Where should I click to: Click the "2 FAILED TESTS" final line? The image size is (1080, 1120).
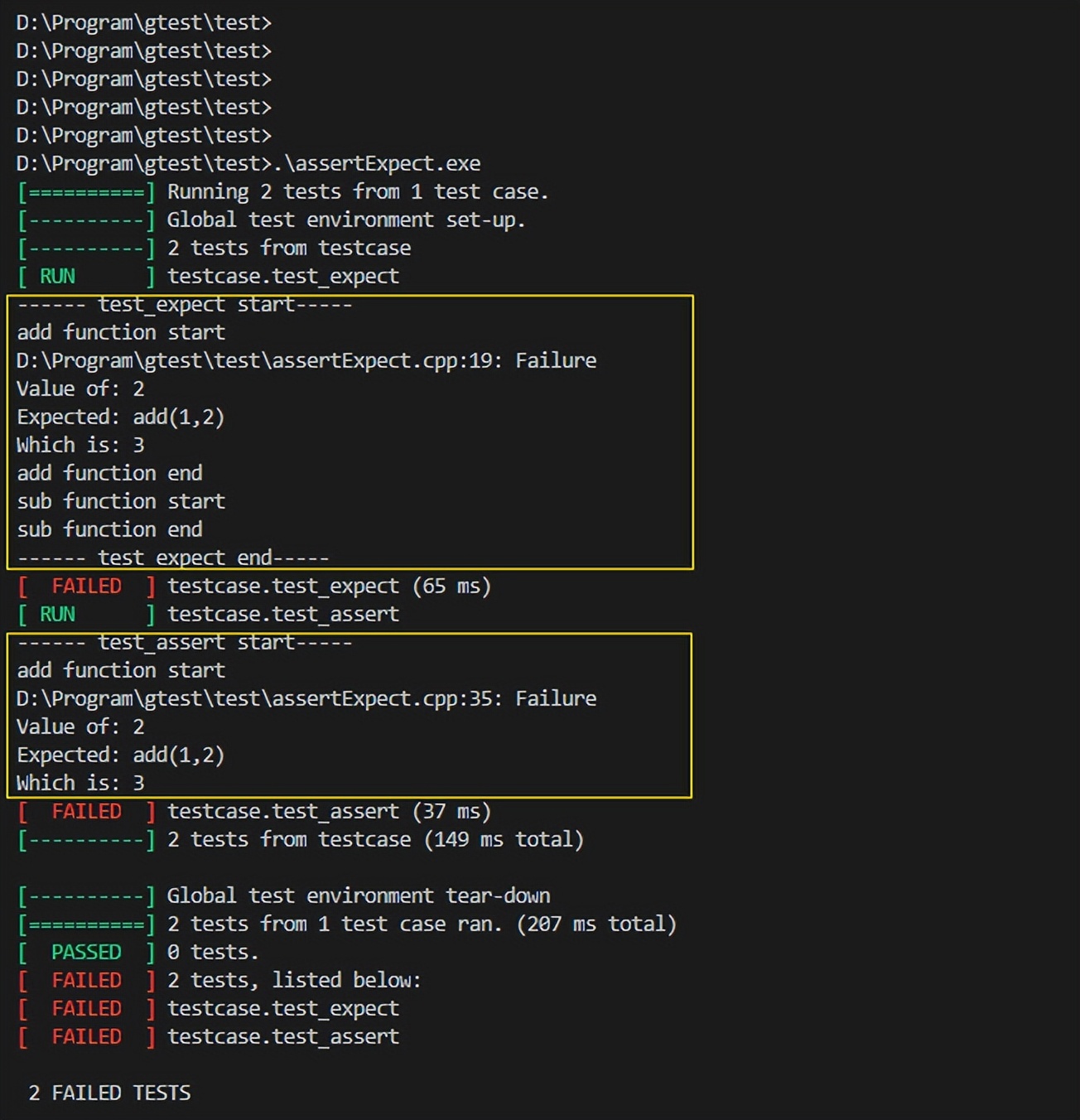[109, 1093]
